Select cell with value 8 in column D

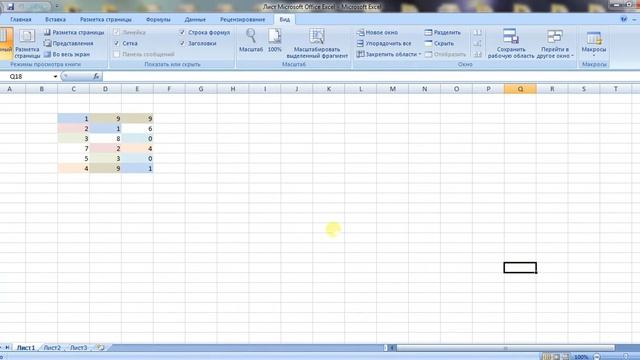[105, 139]
